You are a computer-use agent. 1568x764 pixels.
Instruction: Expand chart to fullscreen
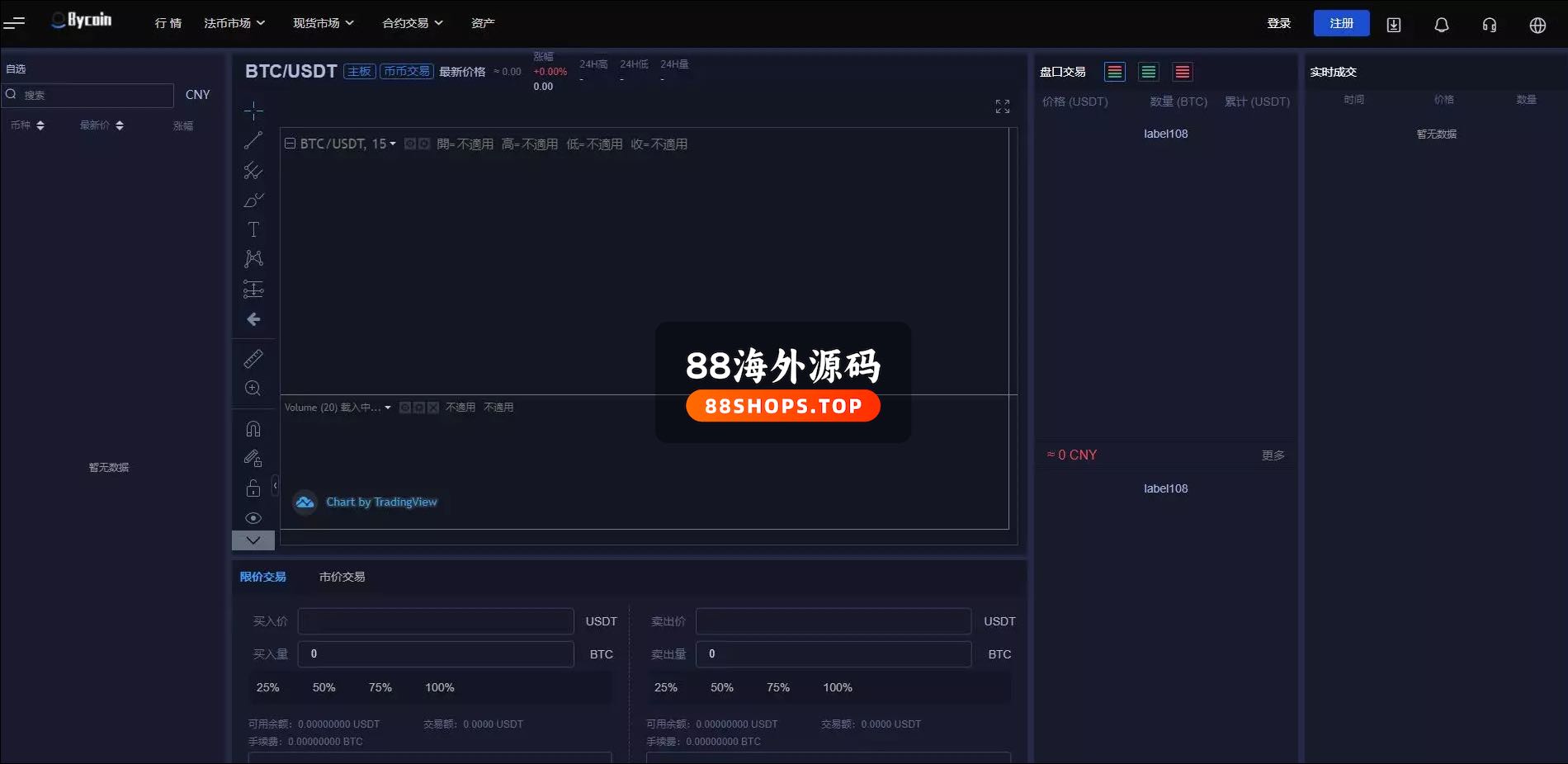tap(1002, 106)
